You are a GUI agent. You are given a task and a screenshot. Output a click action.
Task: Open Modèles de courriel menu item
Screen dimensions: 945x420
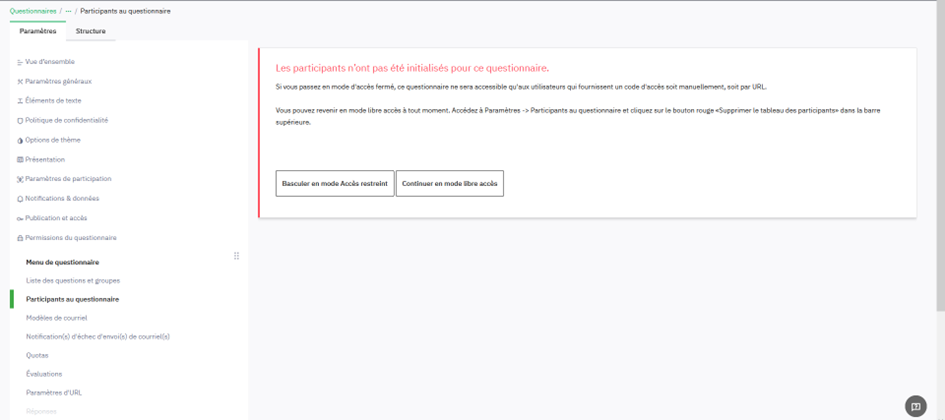point(56,318)
